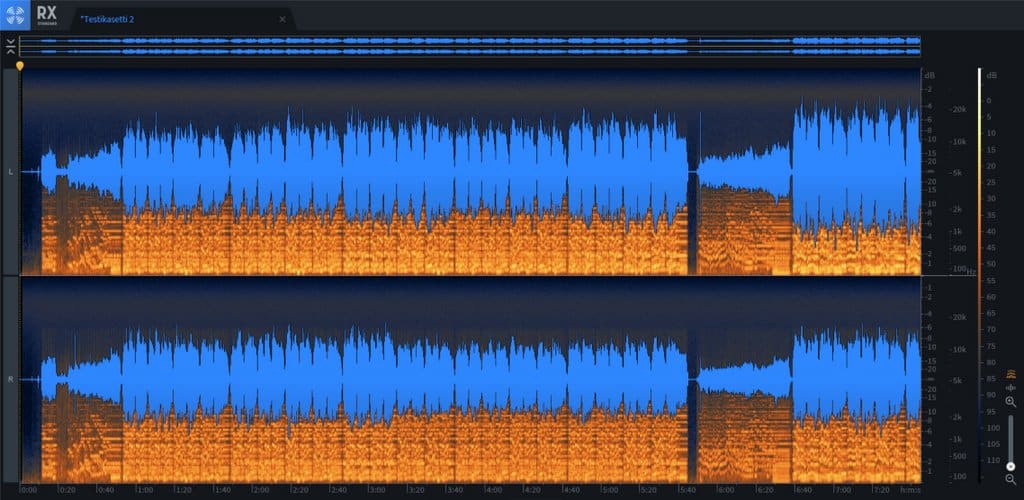Click the dB amplitude ruler header
The image size is (1024, 500).
point(929,76)
